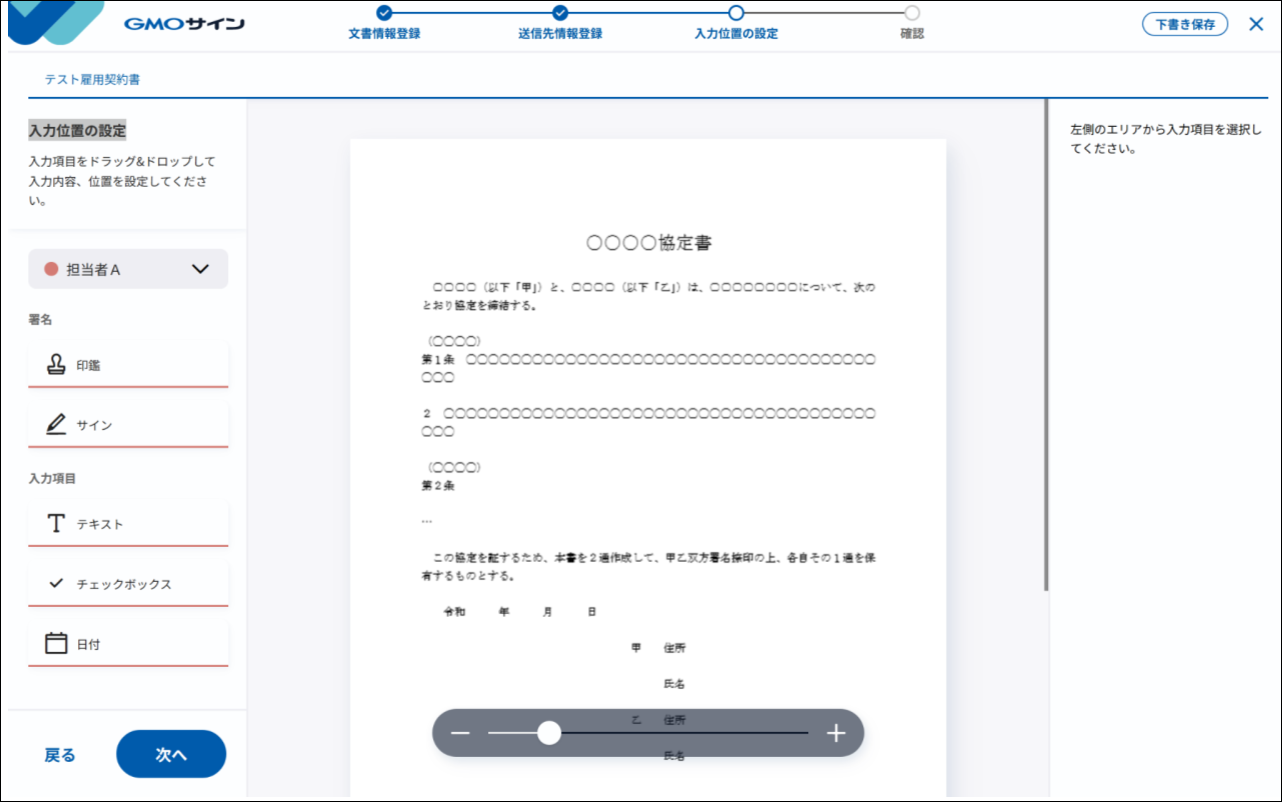Select the 入力位置の設定 step circle
This screenshot has width=1282, height=802.
736,13
